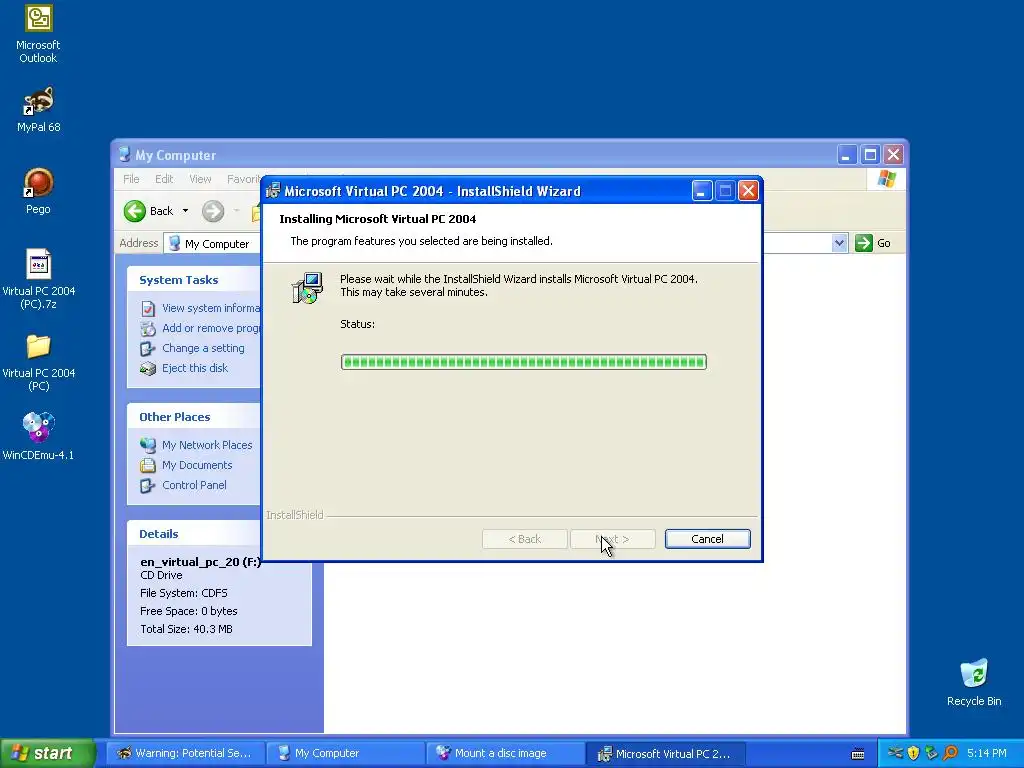Open the Back button history dropdown arrow

click(x=185, y=211)
